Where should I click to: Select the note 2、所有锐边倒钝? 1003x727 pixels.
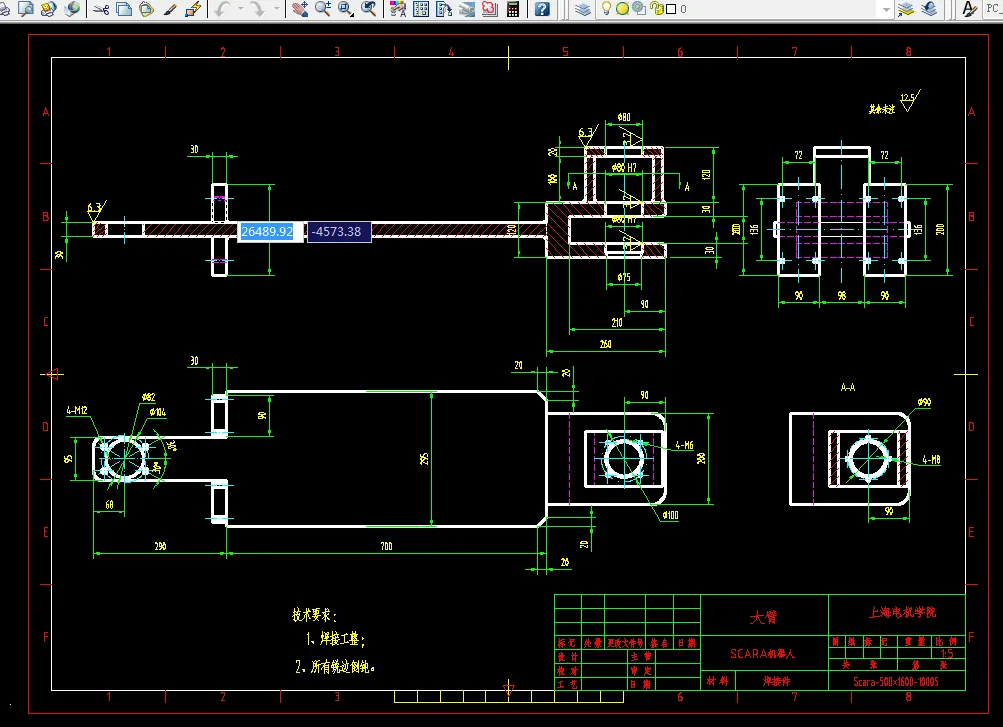point(335,667)
